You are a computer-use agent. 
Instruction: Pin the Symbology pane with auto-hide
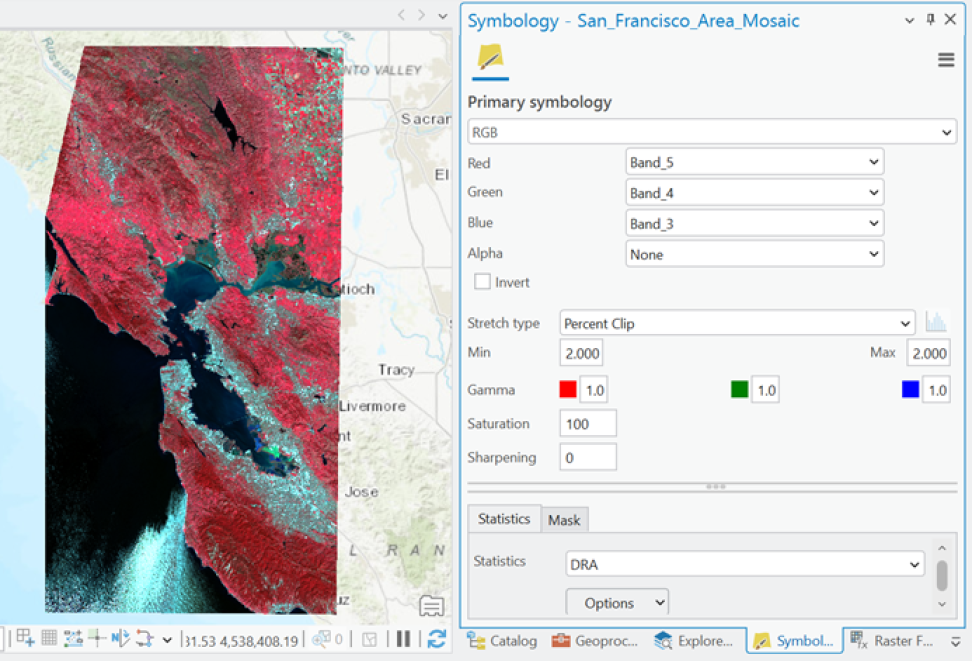[x=930, y=20]
